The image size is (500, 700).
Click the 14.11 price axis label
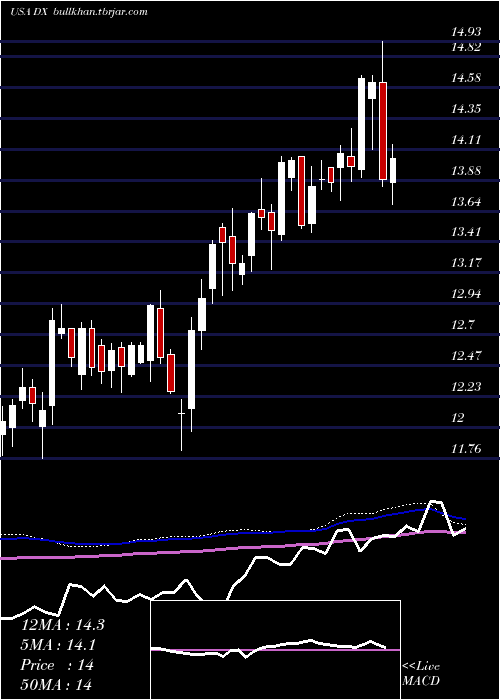466,140
